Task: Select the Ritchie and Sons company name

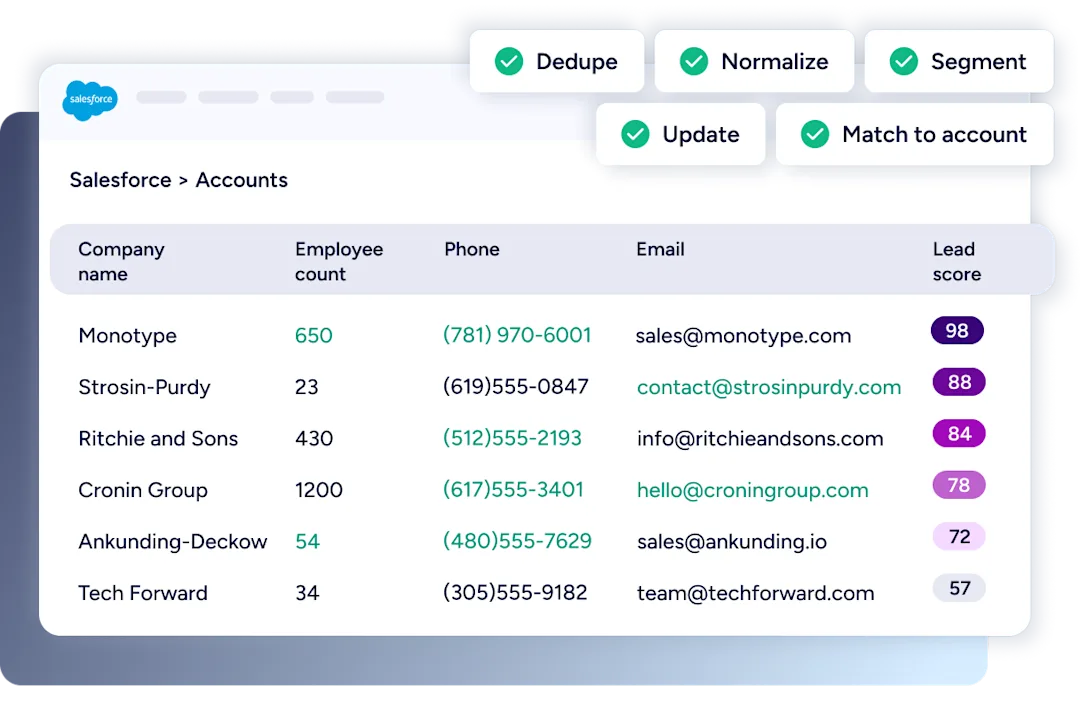Action: [x=158, y=439]
